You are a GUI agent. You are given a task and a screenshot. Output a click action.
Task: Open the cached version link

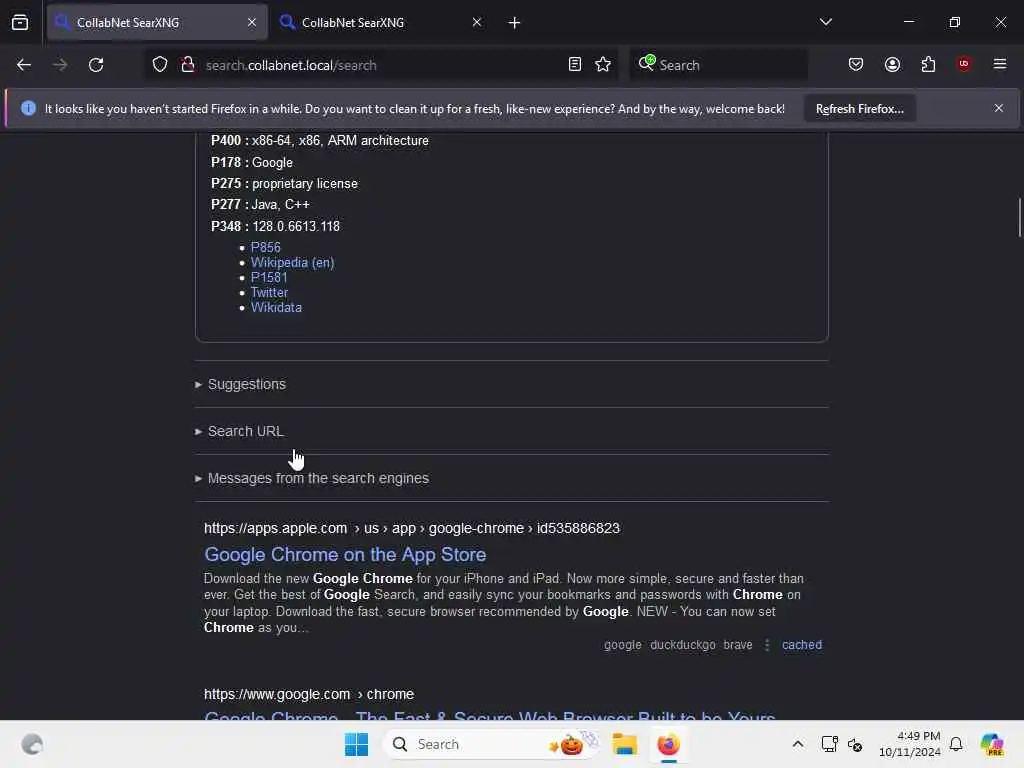(x=802, y=645)
